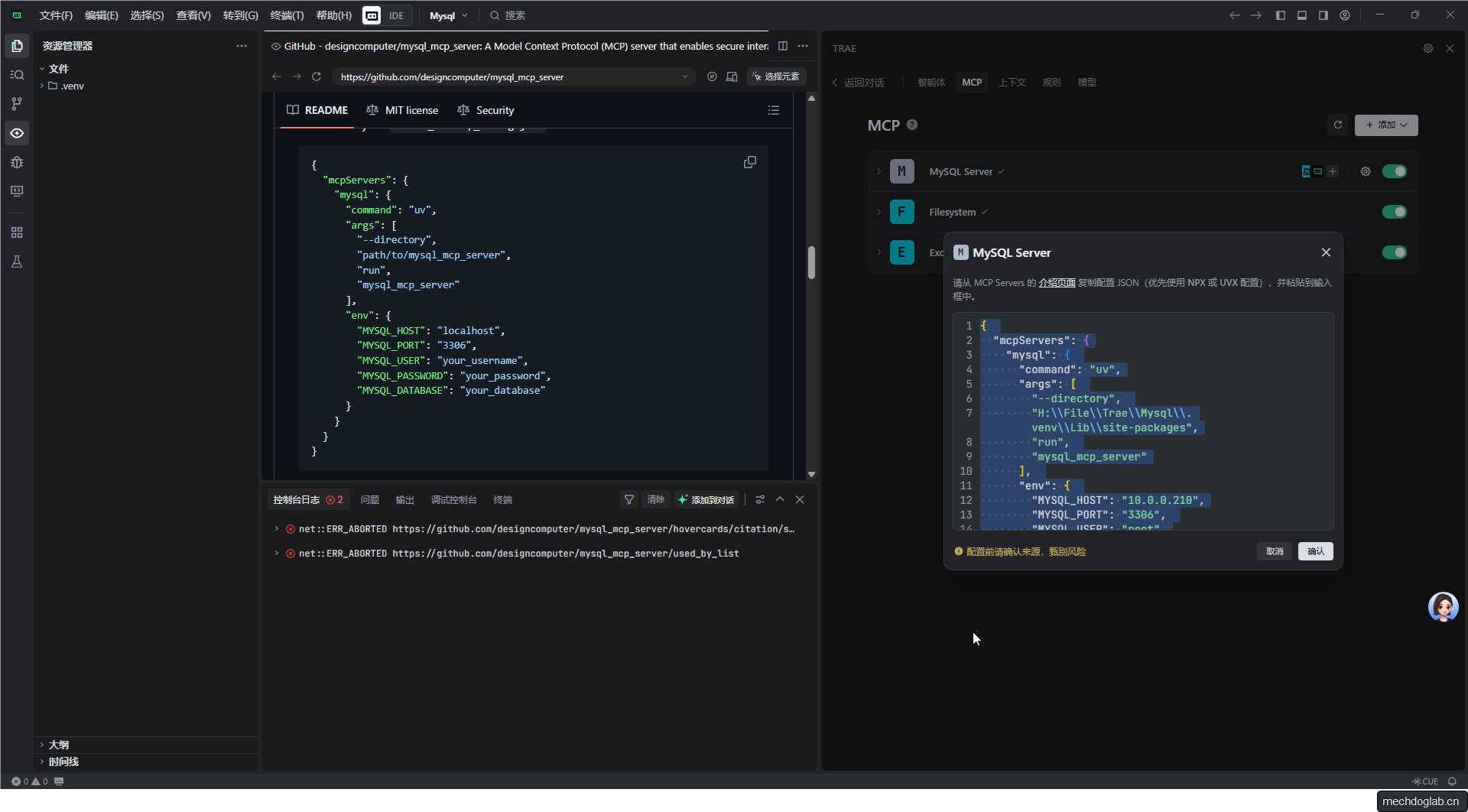The image size is (1468, 812).
Task: Expand the MySQL Server entry chevron
Action: coord(879,171)
